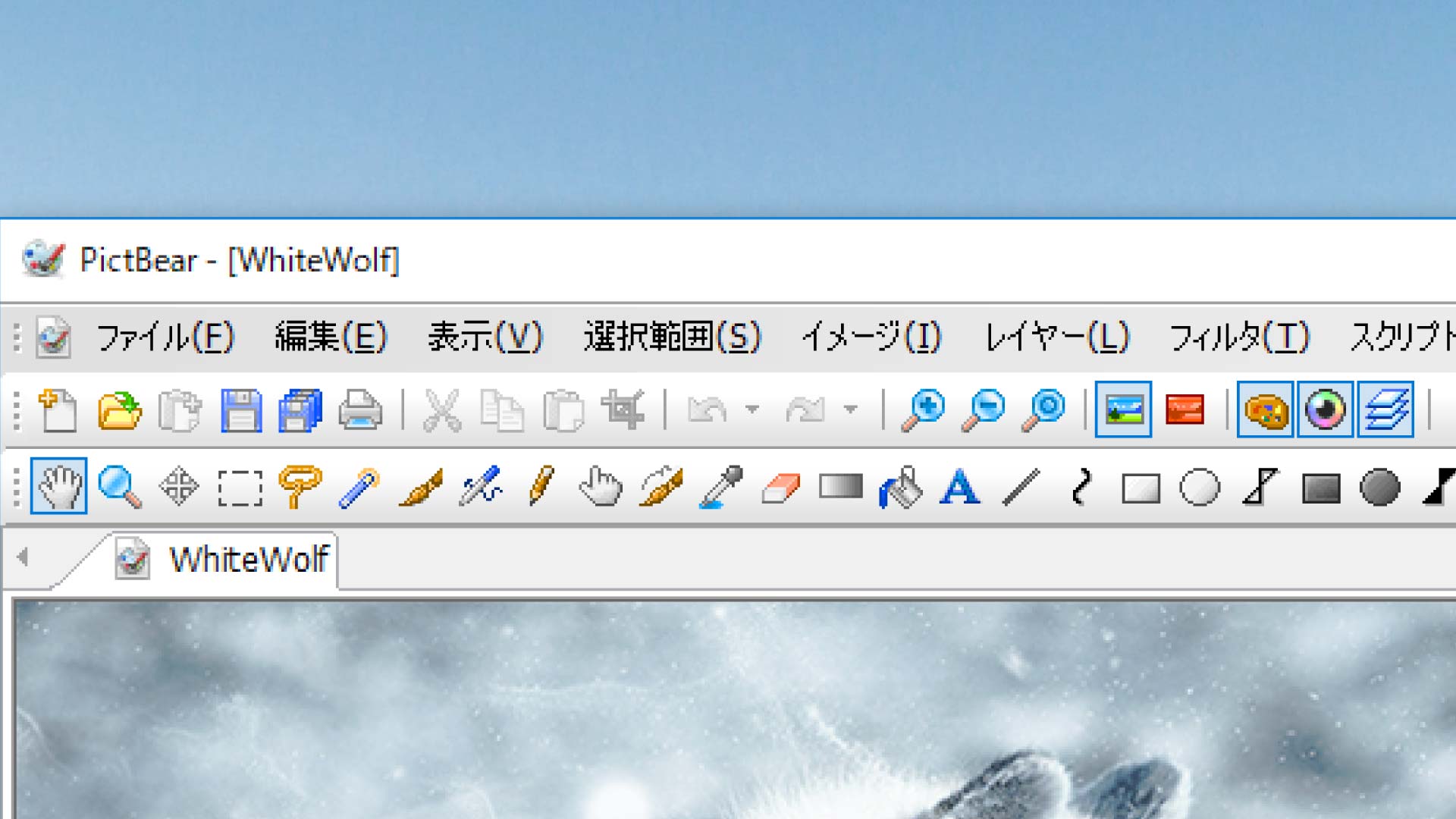Viewport: 1456px width, 819px height.
Task: Activate the Paint Bucket fill tool
Action: [900, 487]
